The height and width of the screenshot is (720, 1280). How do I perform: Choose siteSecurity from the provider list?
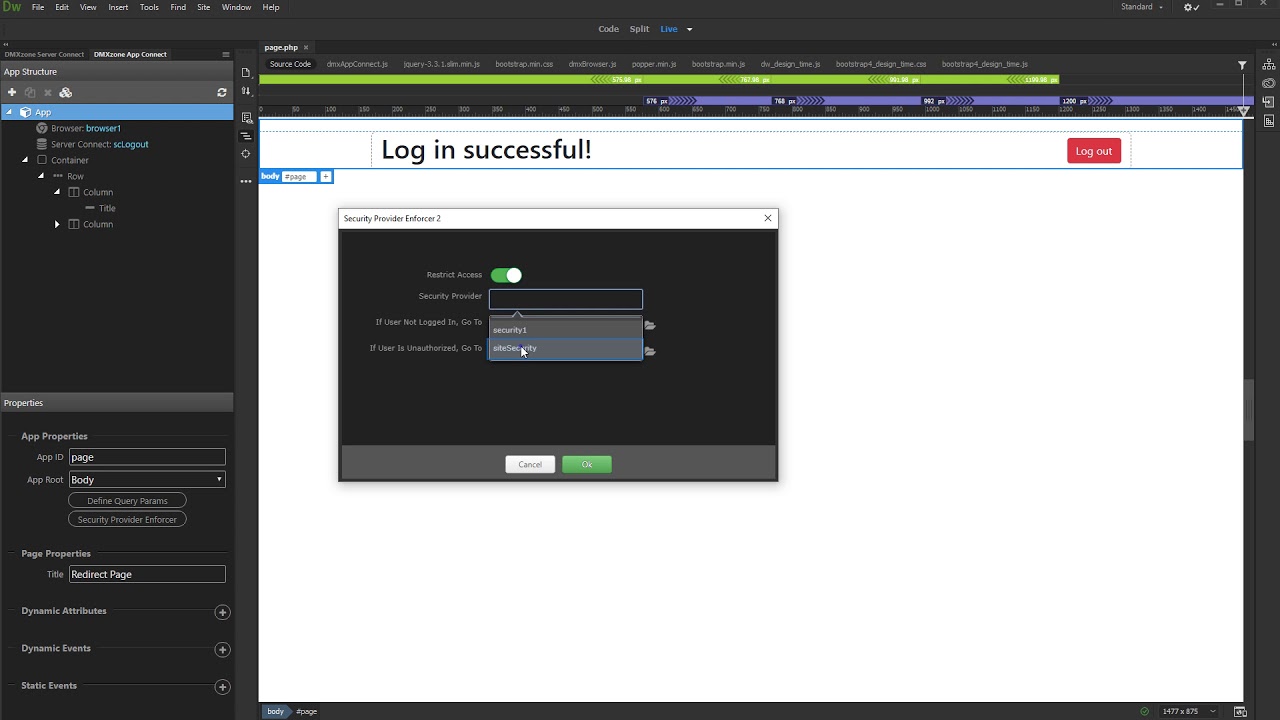coord(566,348)
